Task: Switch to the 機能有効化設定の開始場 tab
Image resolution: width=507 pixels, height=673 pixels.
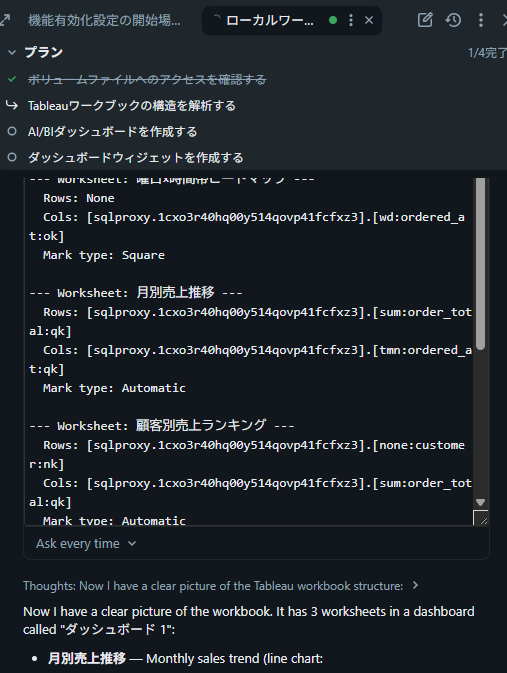Action: coord(104,20)
